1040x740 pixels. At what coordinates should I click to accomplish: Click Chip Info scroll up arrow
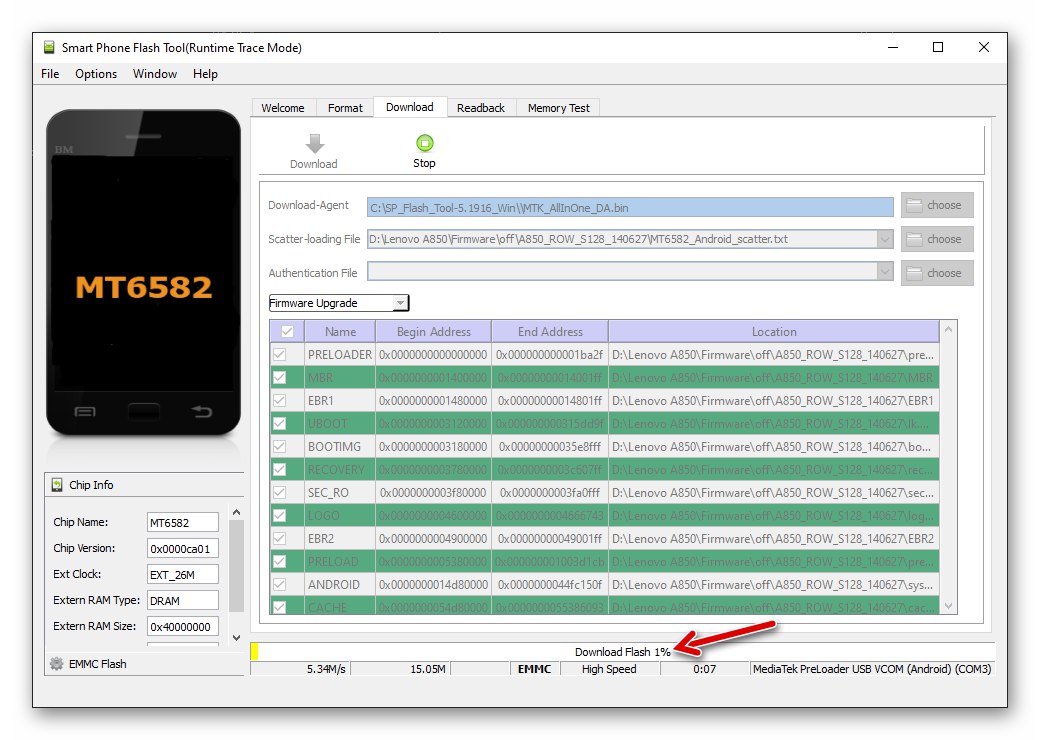[x=236, y=513]
